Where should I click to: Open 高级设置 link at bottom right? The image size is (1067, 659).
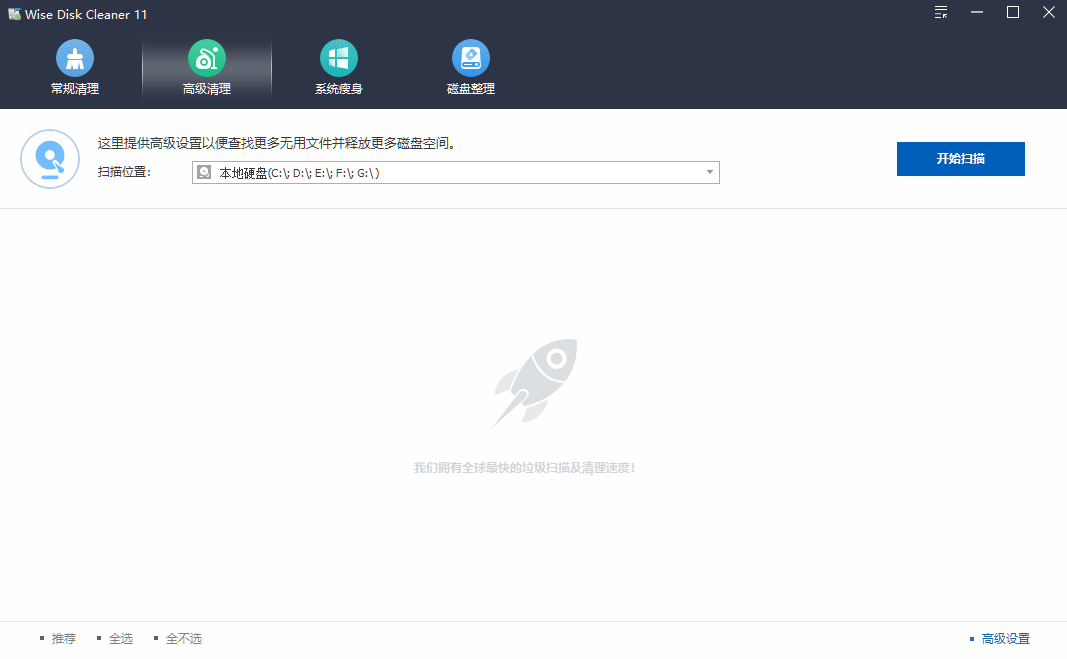pos(1005,639)
